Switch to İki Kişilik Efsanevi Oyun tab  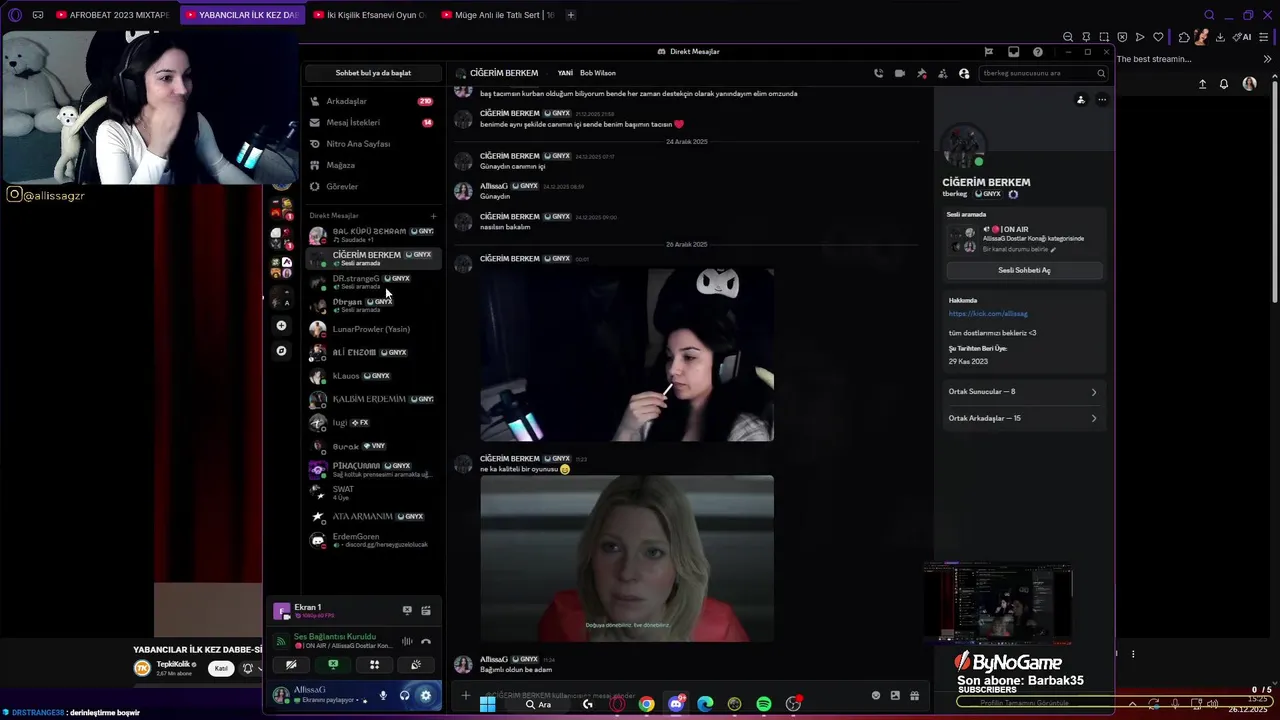click(x=368, y=15)
